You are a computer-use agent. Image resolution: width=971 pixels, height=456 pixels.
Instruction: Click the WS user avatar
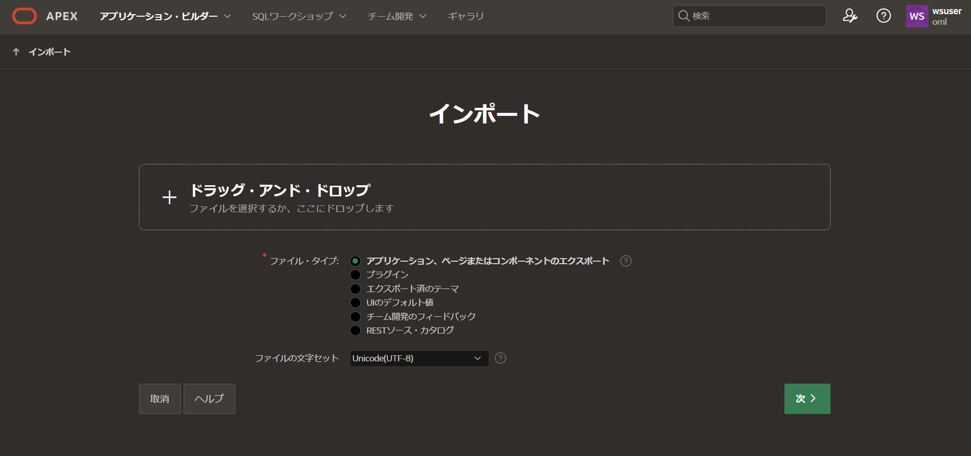pos(916,16)
